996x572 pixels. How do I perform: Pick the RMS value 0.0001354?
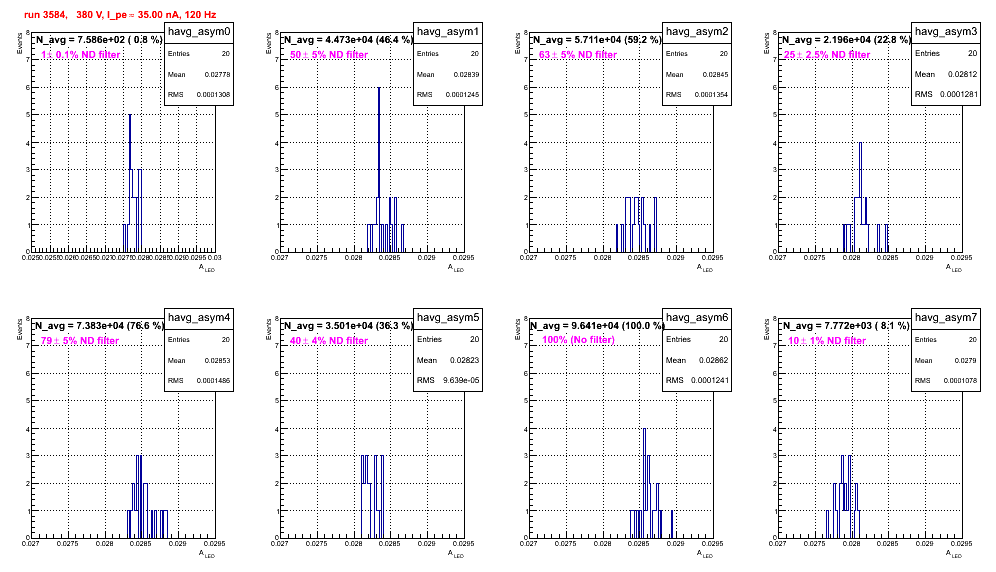[711, 95]
